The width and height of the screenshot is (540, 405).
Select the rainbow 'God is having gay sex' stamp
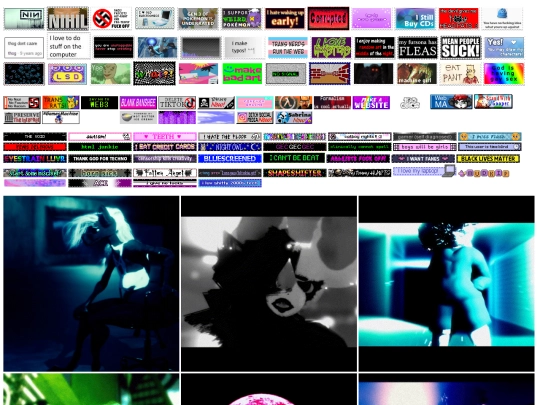coord(504,74)
